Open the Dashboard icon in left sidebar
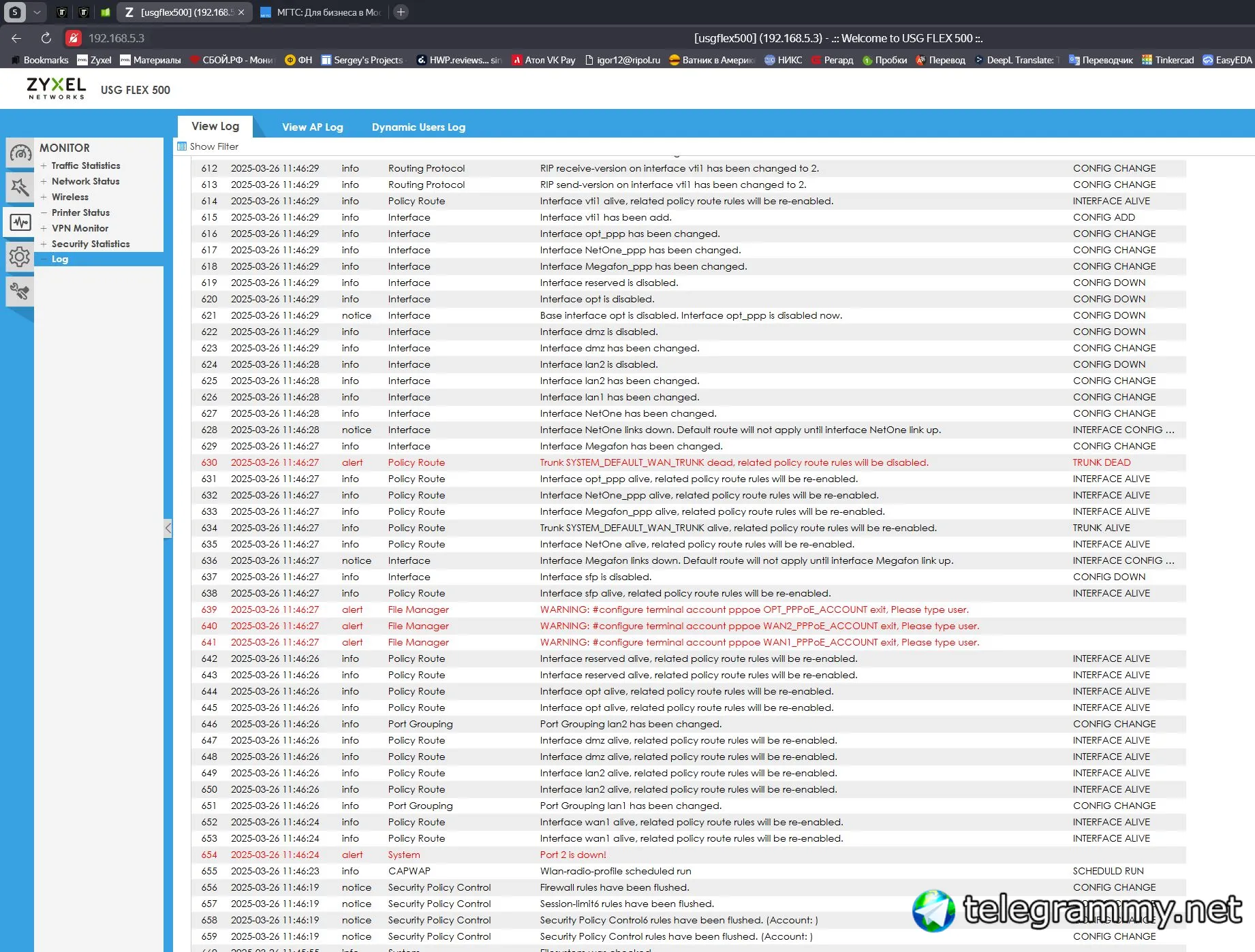The image size is (1255, 952). (x=20, y=153)
